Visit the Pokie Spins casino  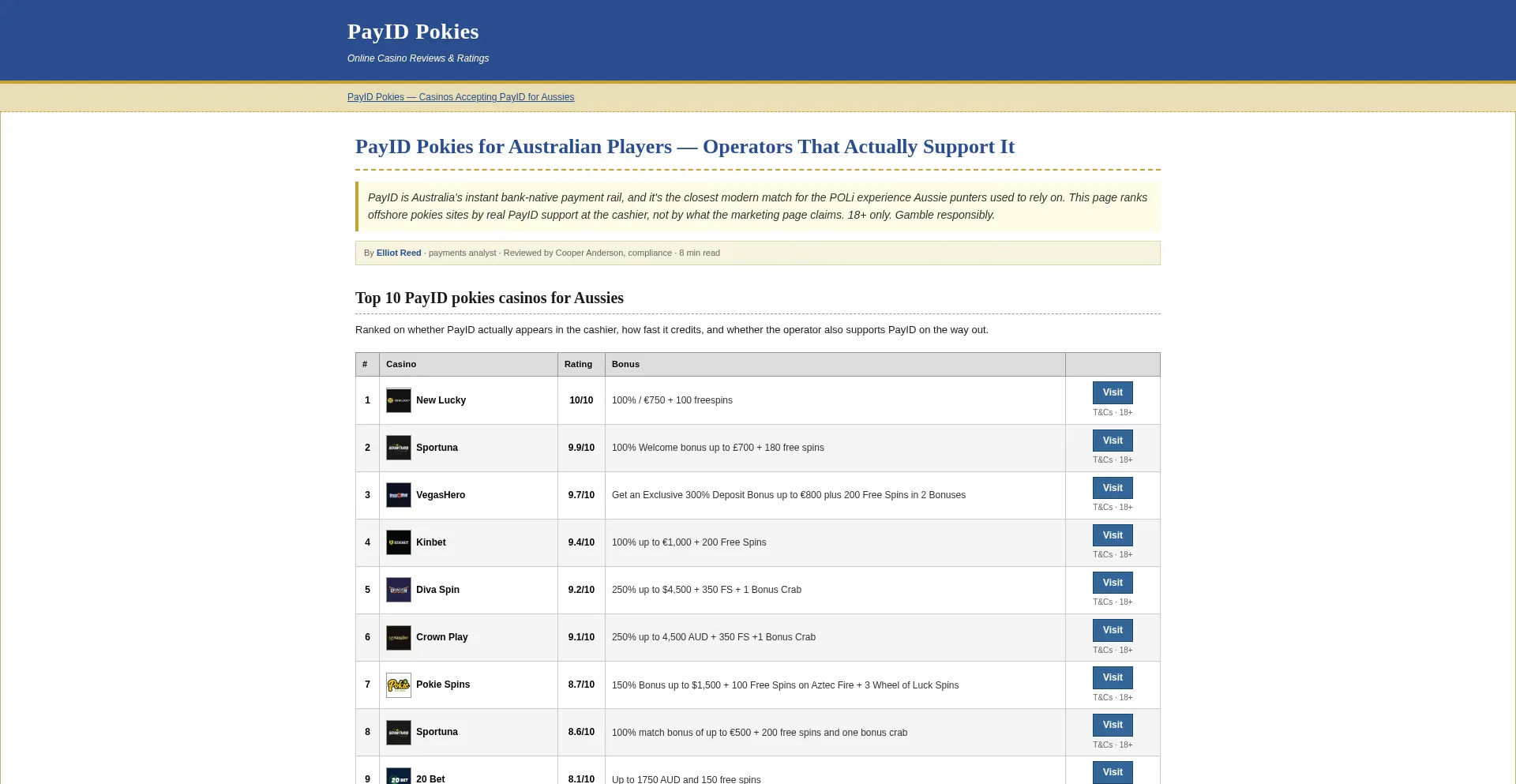pyautogui.click(x=1113, y=677)
